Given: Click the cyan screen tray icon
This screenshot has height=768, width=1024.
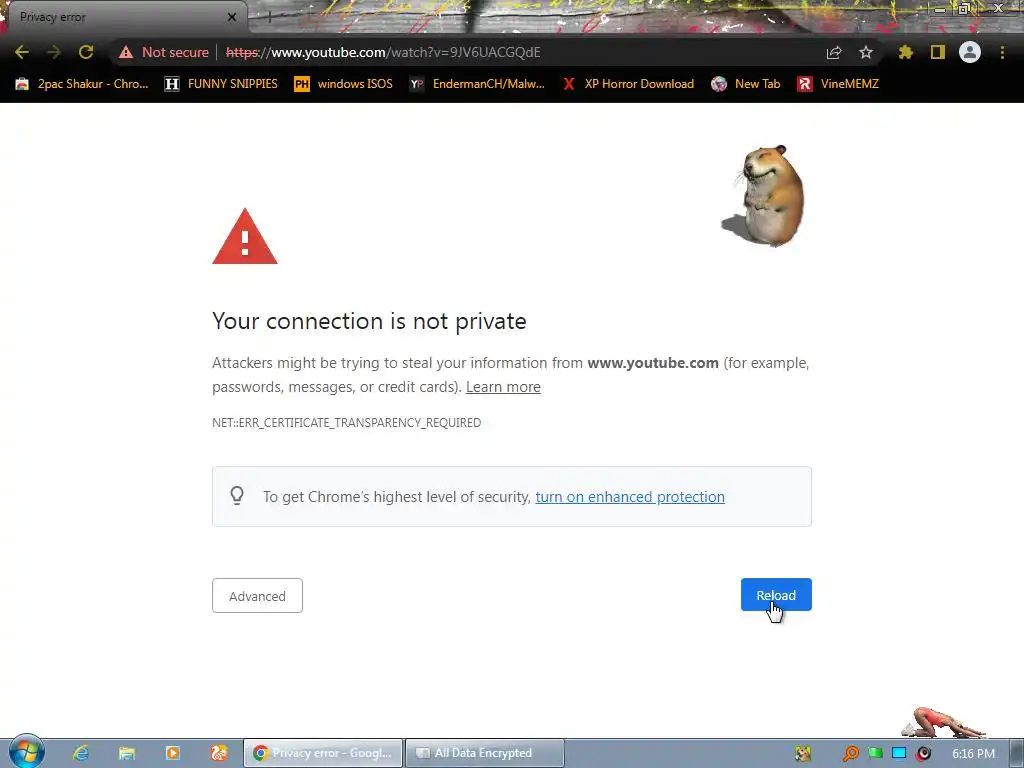Looking at the screenshot, I should tap(899, 753).
